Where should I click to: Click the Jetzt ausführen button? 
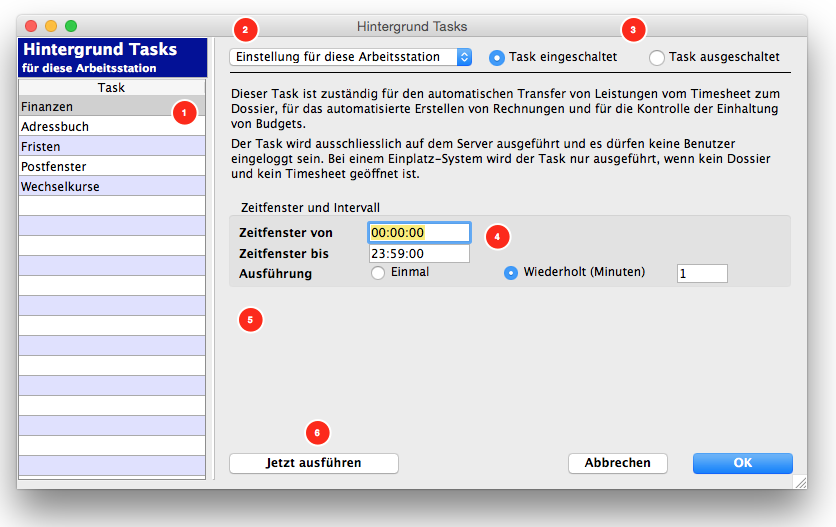tap(314, 463)
